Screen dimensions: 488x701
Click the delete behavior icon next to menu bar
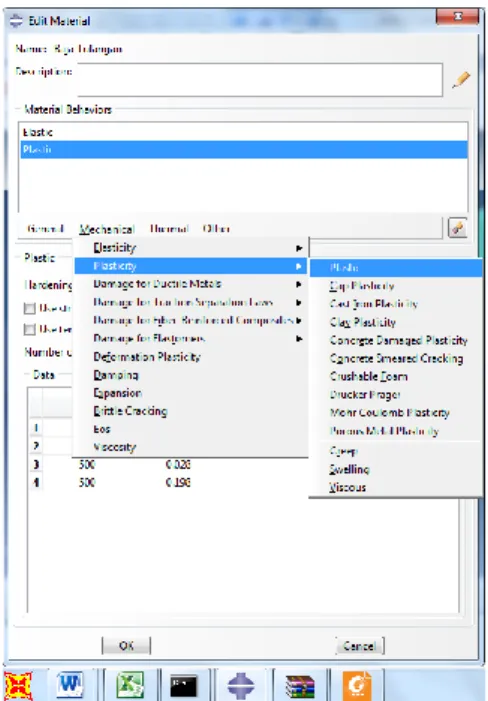(x=458, y=228)
